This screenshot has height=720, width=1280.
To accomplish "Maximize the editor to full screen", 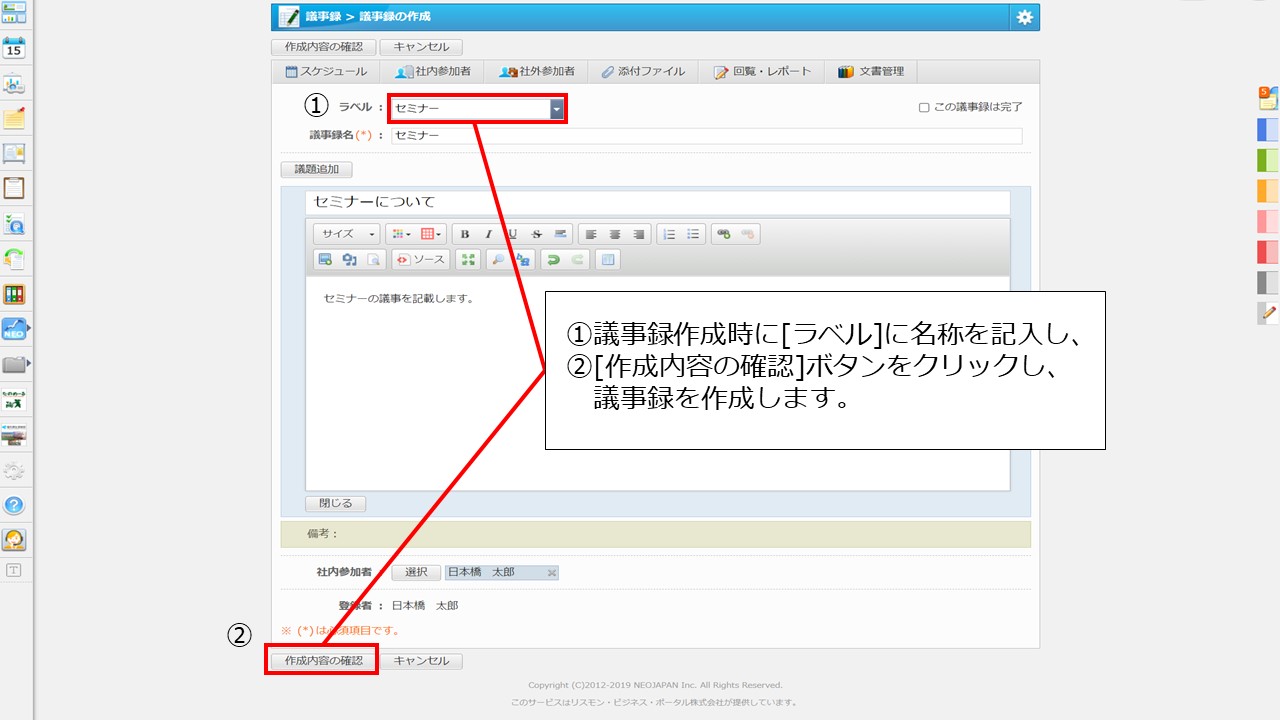I will [467, 260].
